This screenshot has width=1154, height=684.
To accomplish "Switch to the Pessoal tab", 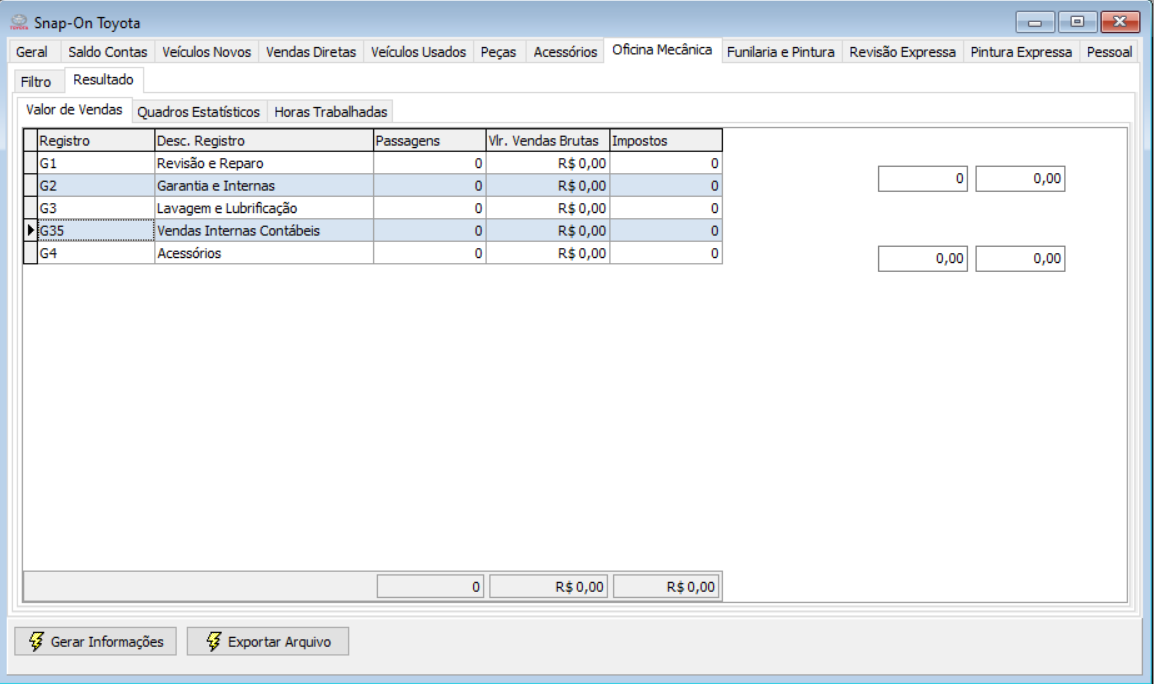I will pos(1109,52).
